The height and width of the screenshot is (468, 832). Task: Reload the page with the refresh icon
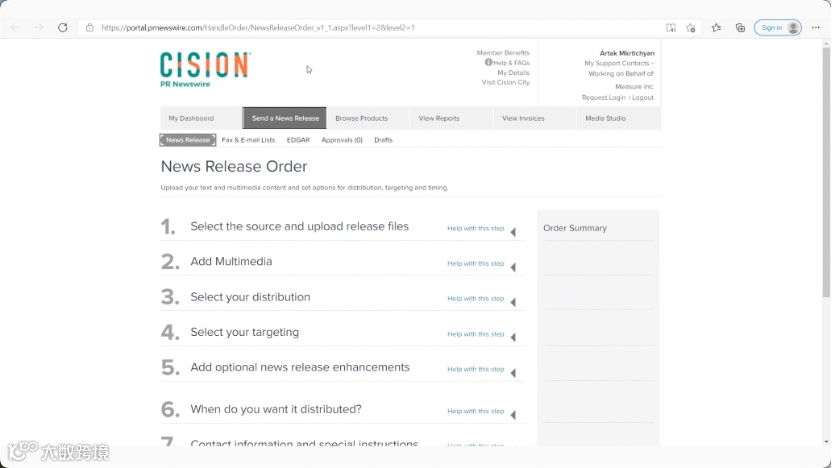(x=63, y=28)
